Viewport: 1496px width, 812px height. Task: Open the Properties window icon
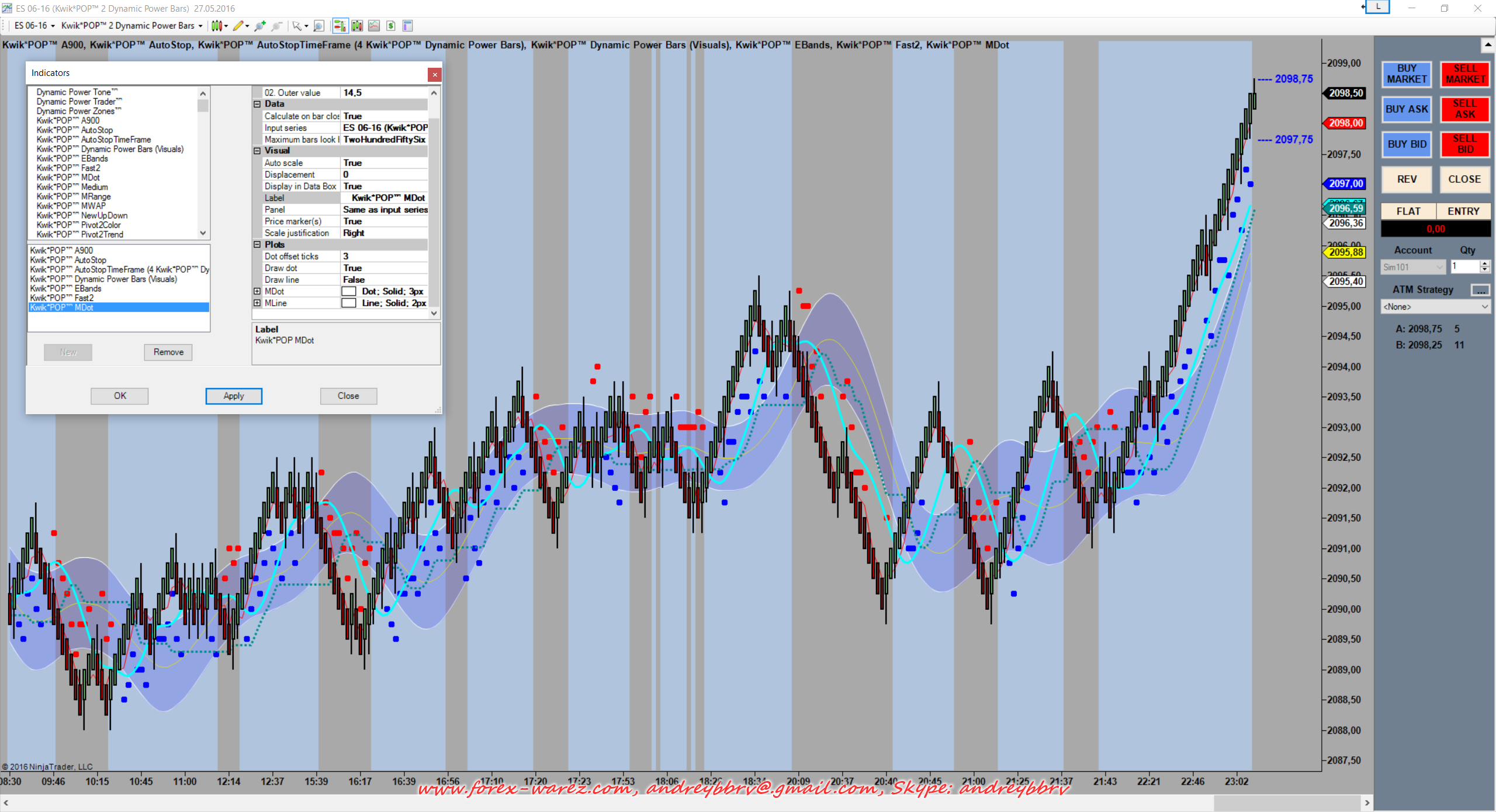(408, 26)
